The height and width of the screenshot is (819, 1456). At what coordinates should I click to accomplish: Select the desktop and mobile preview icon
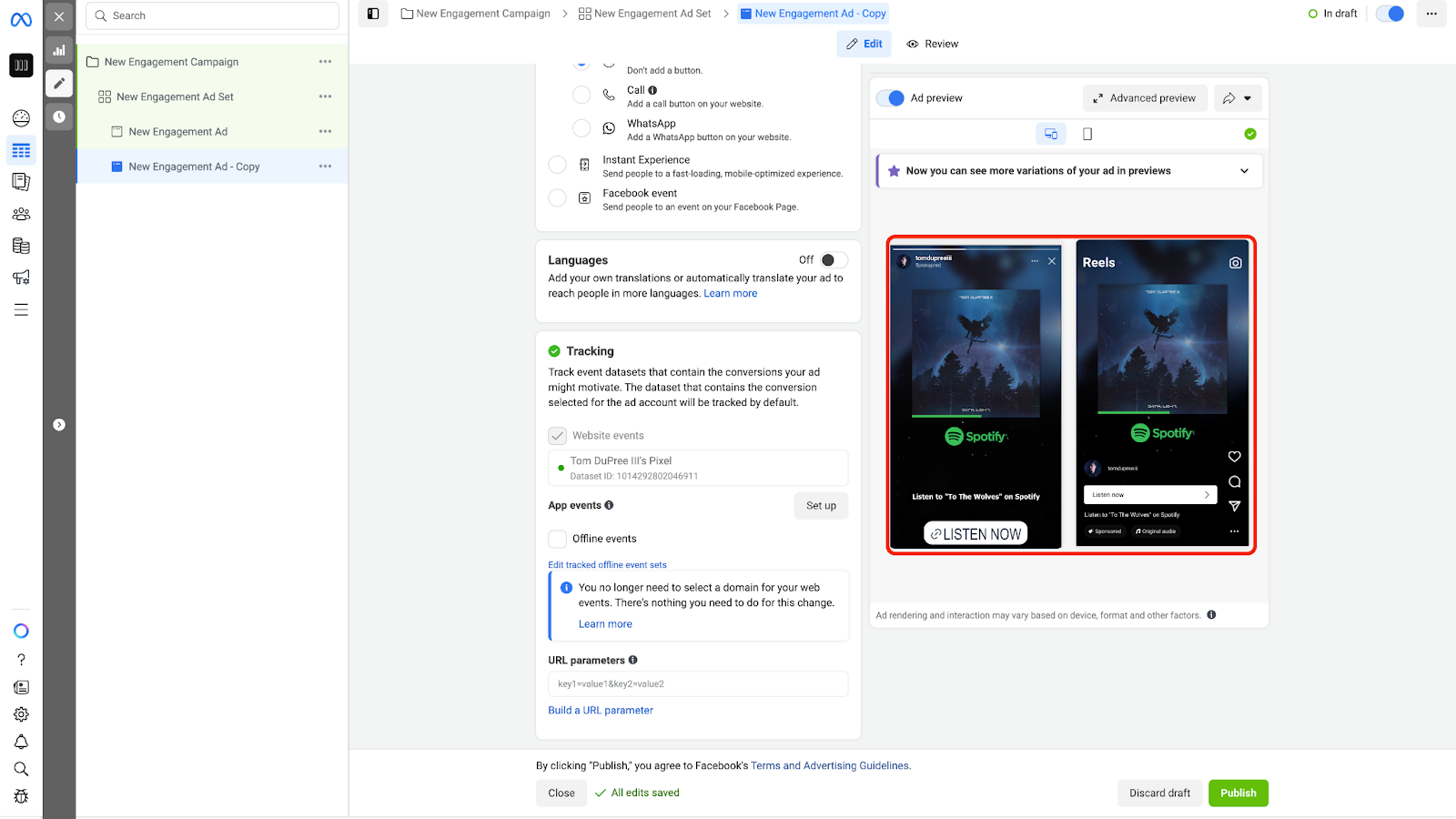1051,134
